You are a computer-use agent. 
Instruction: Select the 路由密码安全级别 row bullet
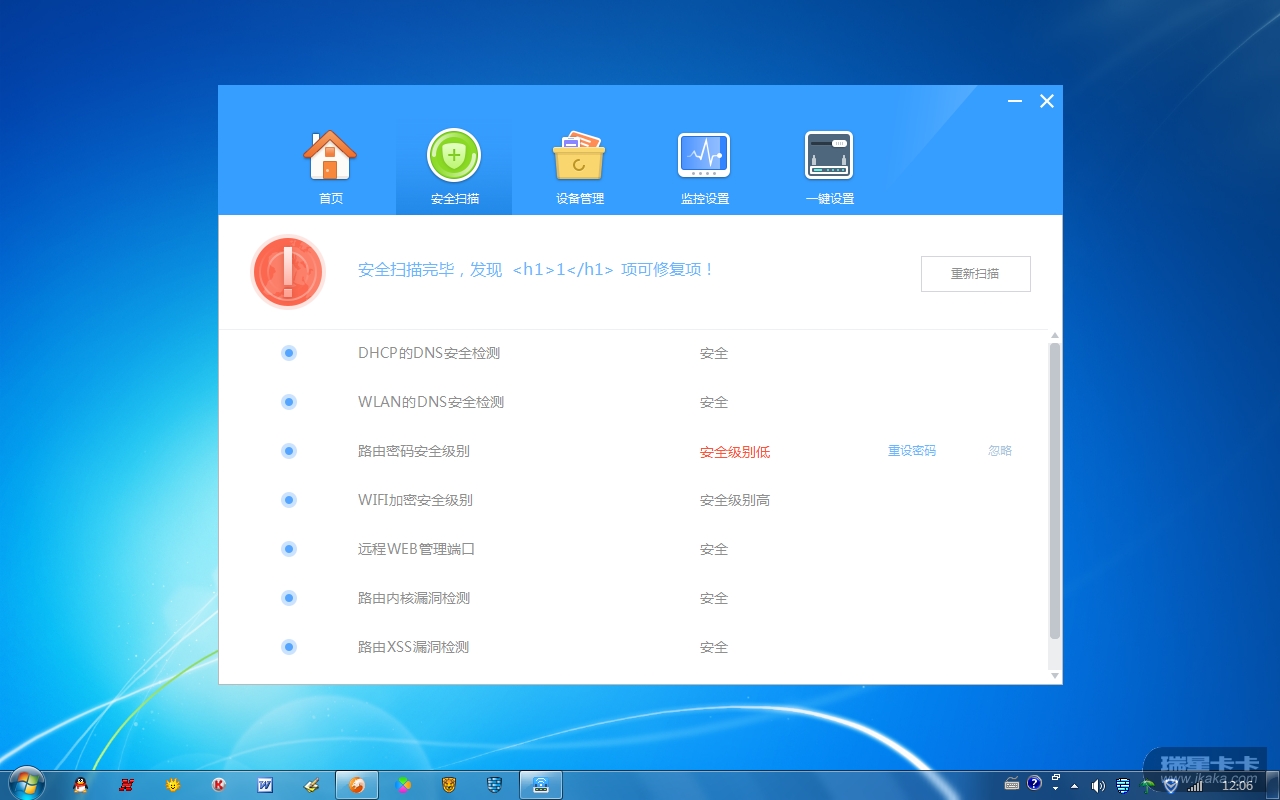pyautogui.click(x=289, y=451)
